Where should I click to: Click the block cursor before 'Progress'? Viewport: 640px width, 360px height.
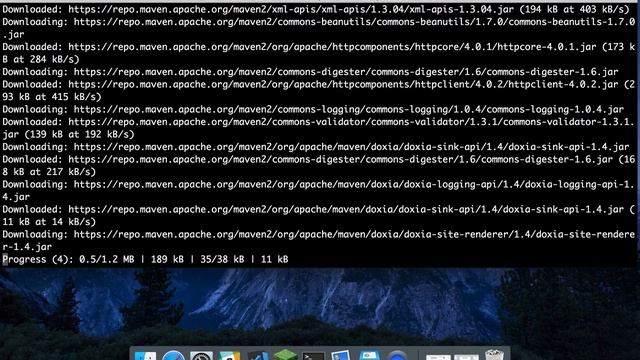(5, 260)
